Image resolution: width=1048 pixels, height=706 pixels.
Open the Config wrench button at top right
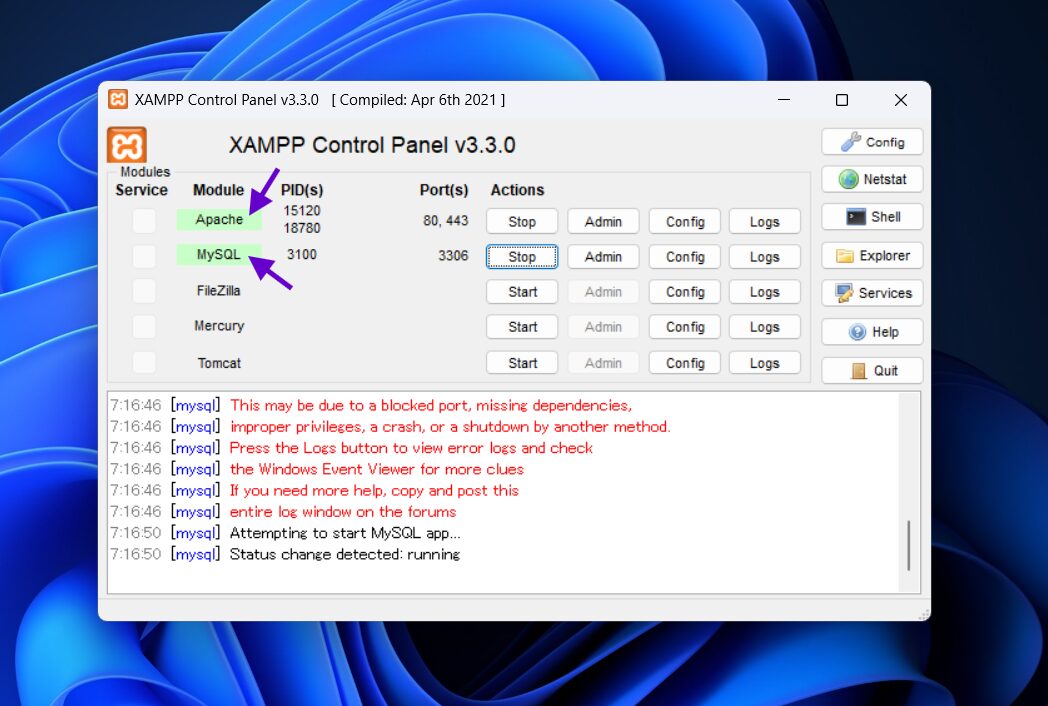(x=872, y=142)
